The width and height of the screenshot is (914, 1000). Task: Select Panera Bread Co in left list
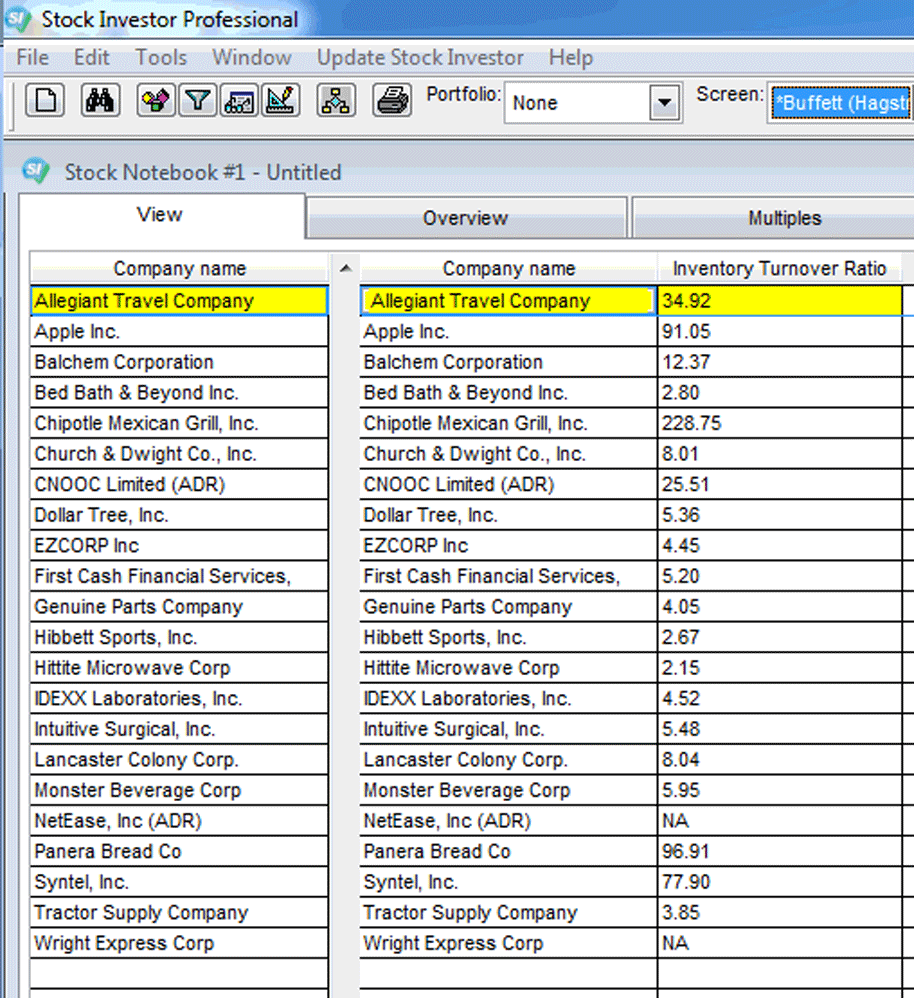pos(179,852)
